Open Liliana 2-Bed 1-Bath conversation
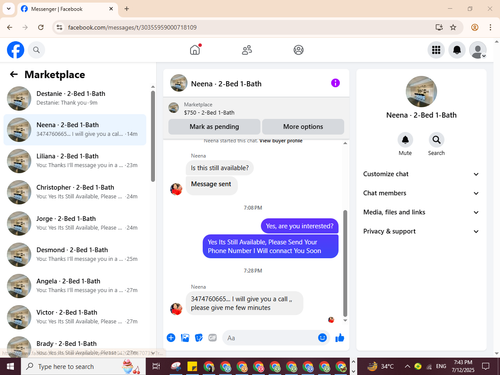The height and width of the screenshot is (375, 500). (75, 161)
